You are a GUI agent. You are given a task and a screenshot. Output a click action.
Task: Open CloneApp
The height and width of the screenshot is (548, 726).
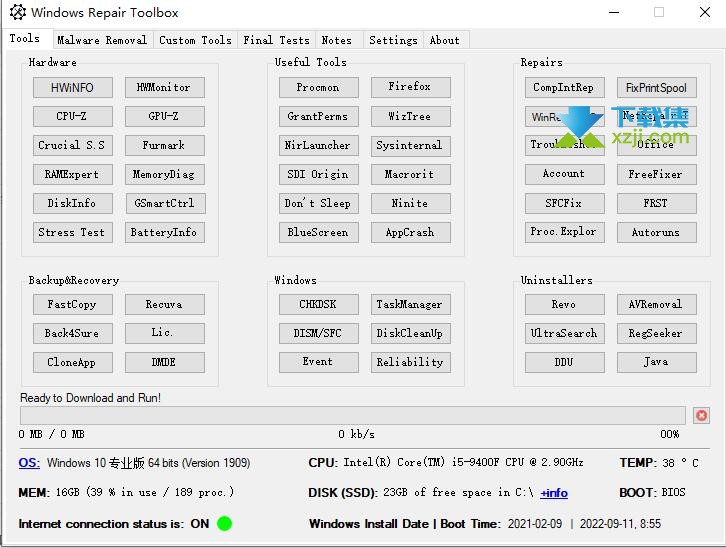pos(73,362)
